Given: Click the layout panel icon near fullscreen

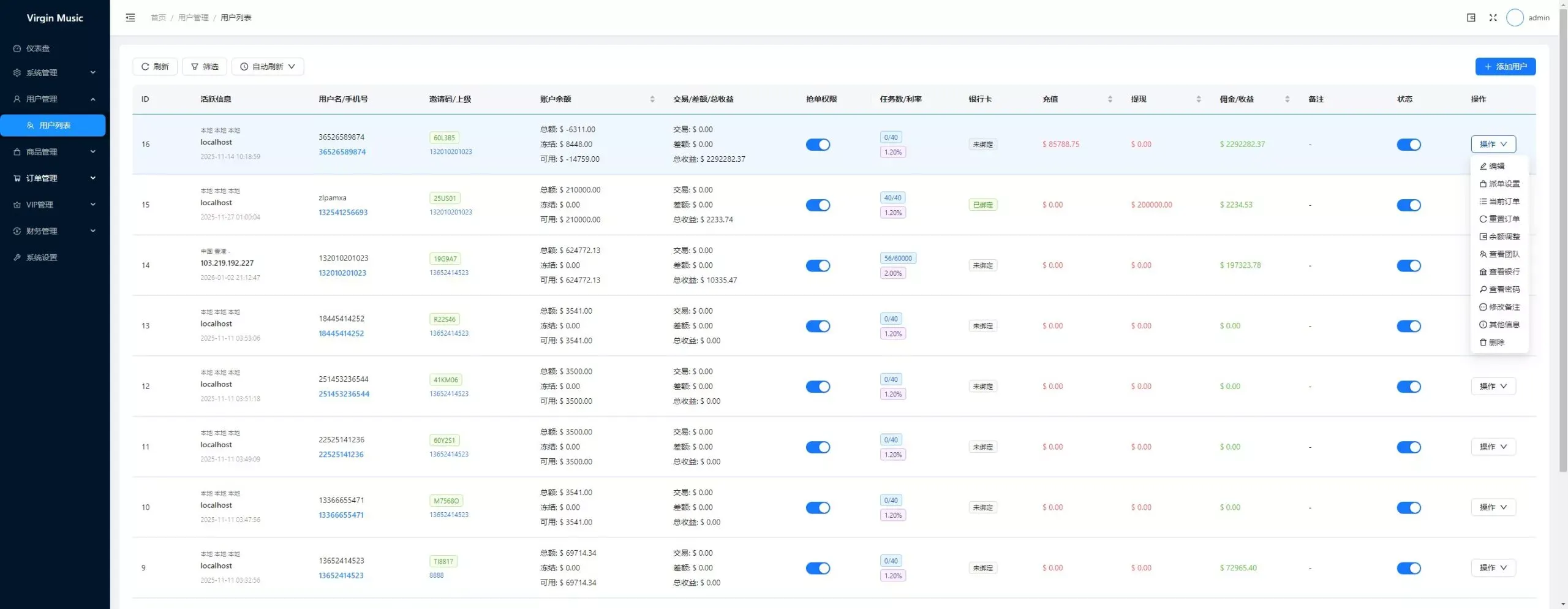Looking at the screenshot, I should pyautogui.click(x=1471, y=18).
